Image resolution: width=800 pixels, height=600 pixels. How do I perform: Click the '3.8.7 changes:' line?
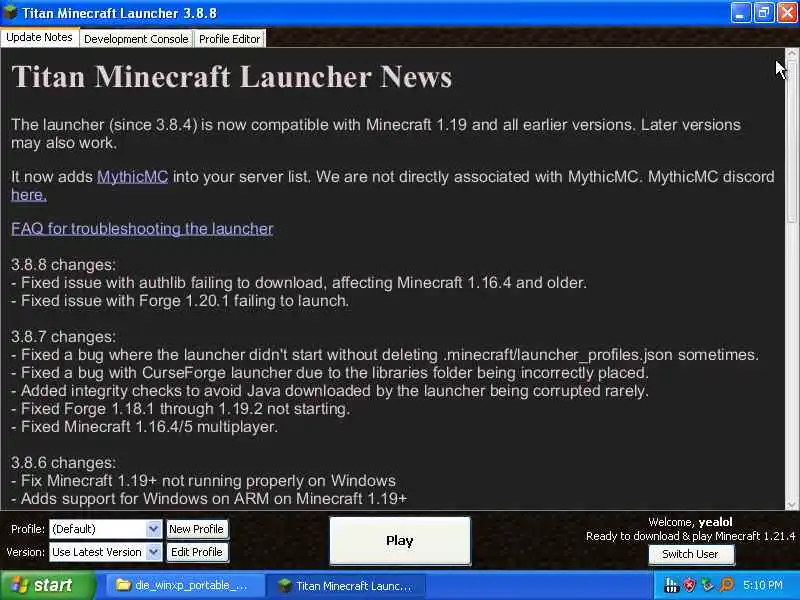pyautogui.click(x=64, y=337)
